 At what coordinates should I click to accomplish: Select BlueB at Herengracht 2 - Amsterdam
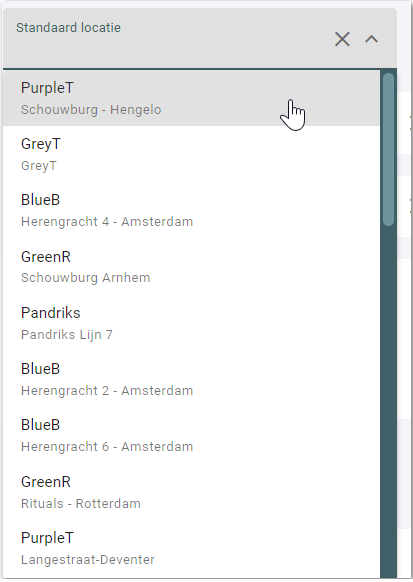tap(191, 379)
